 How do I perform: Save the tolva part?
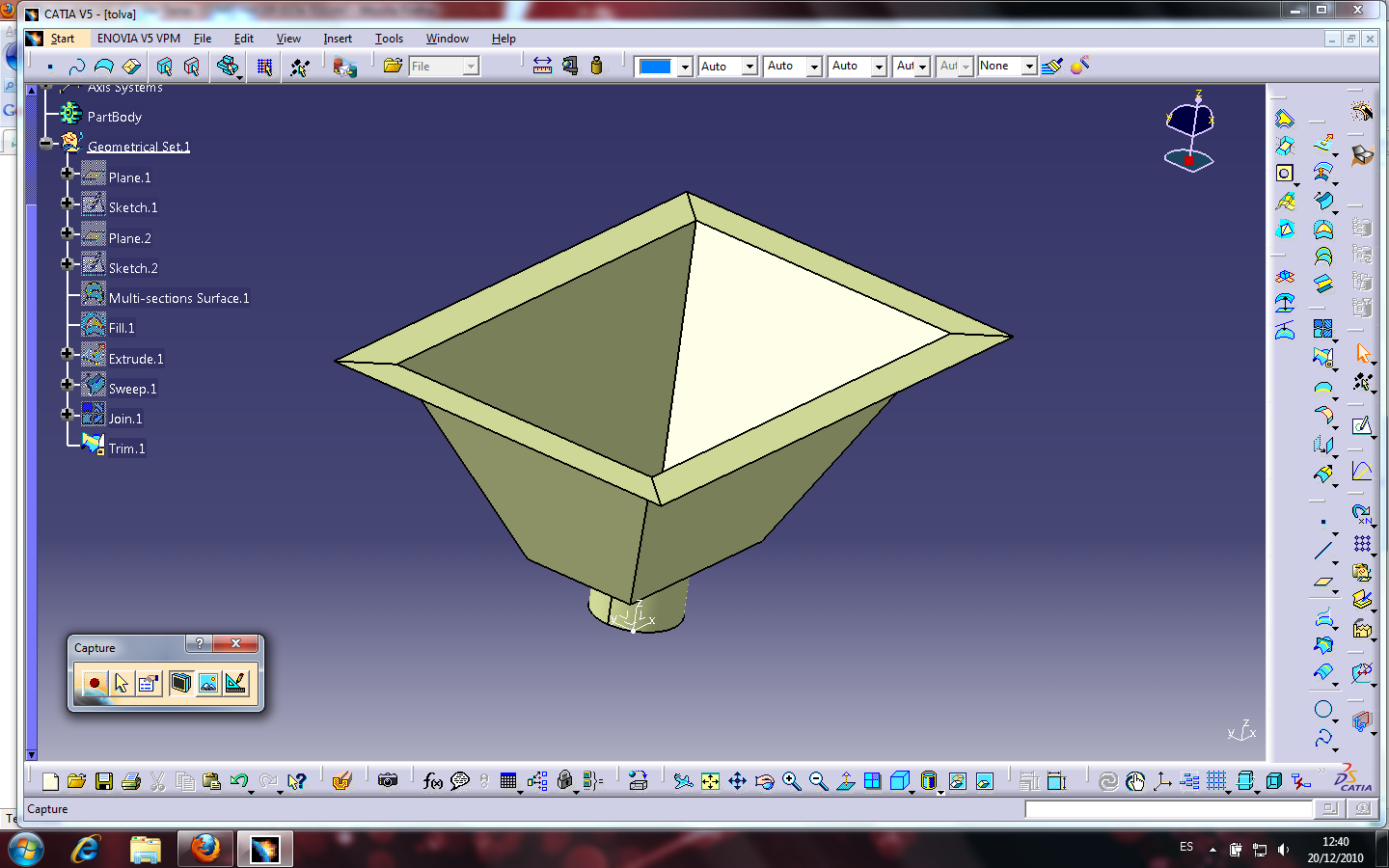104,781
